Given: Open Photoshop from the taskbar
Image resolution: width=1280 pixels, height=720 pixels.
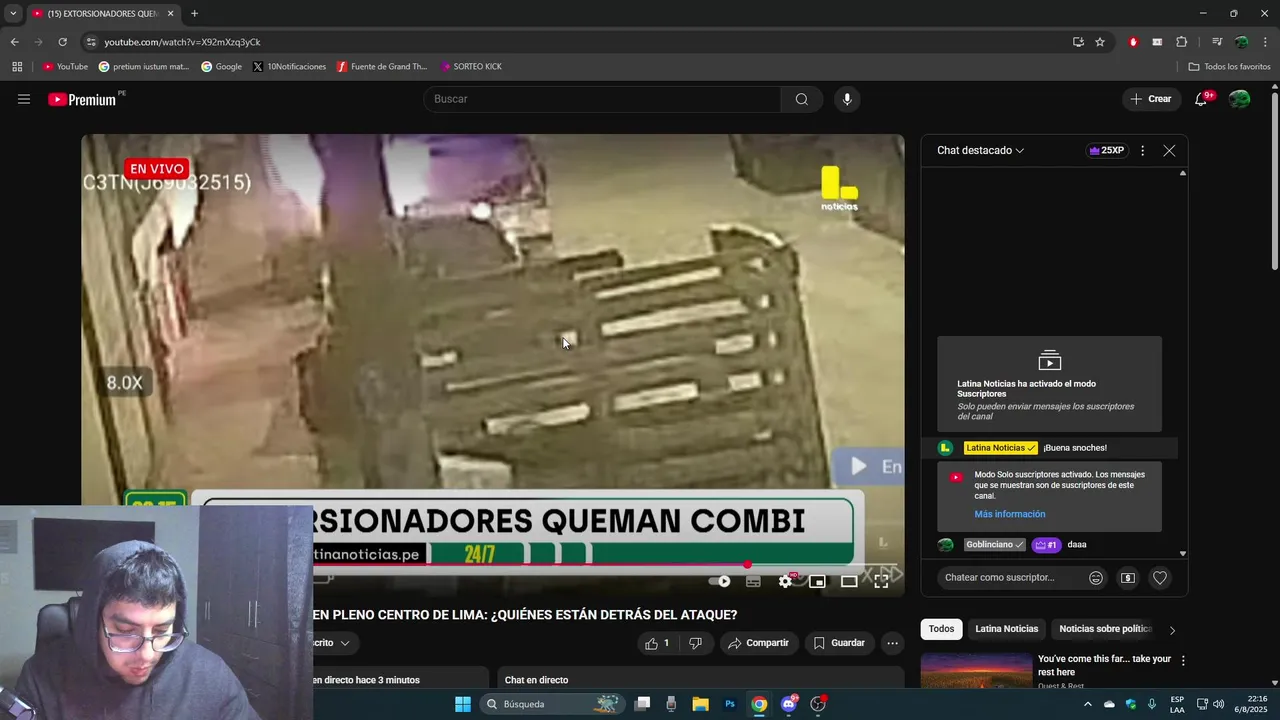Looking at the screenshot, I should (730, 704).
